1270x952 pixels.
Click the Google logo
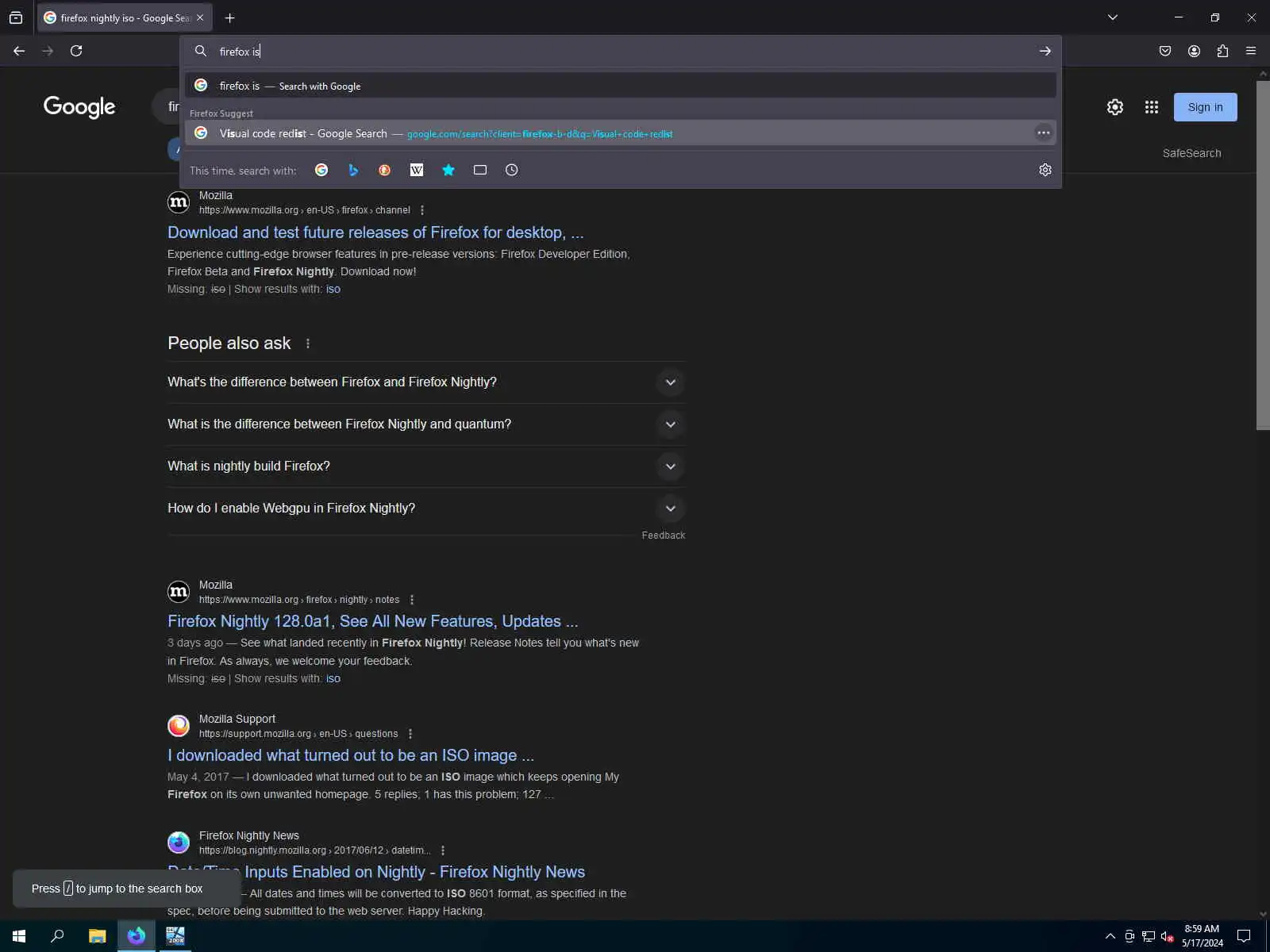[x=79, y=107]
